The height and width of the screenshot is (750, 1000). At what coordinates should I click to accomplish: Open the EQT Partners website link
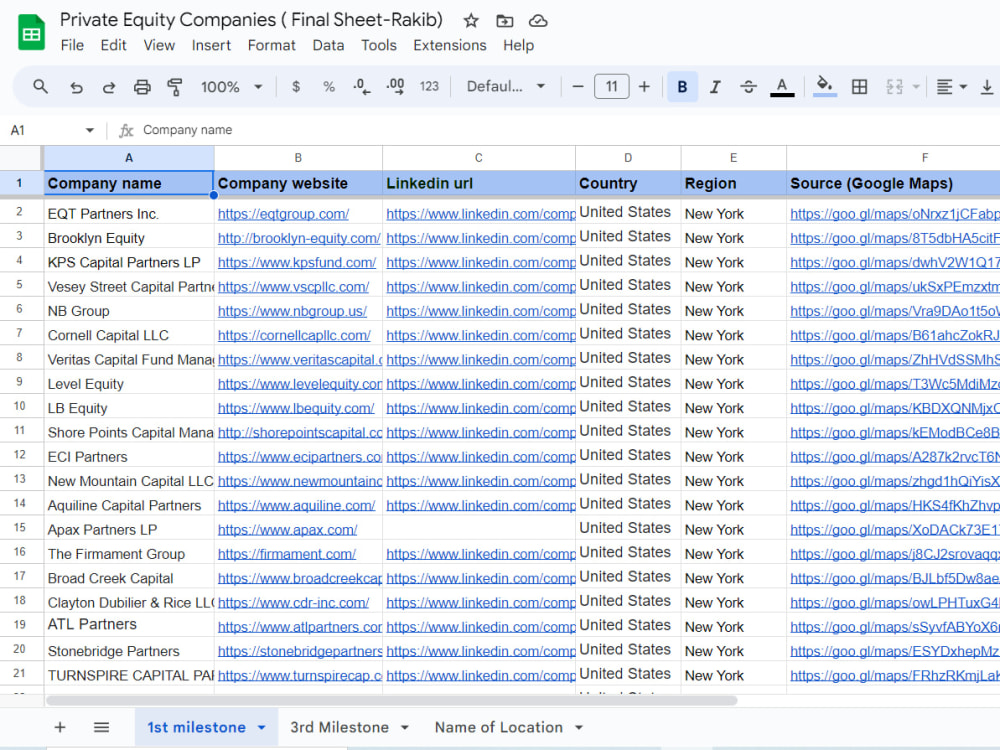coord(283,213)
